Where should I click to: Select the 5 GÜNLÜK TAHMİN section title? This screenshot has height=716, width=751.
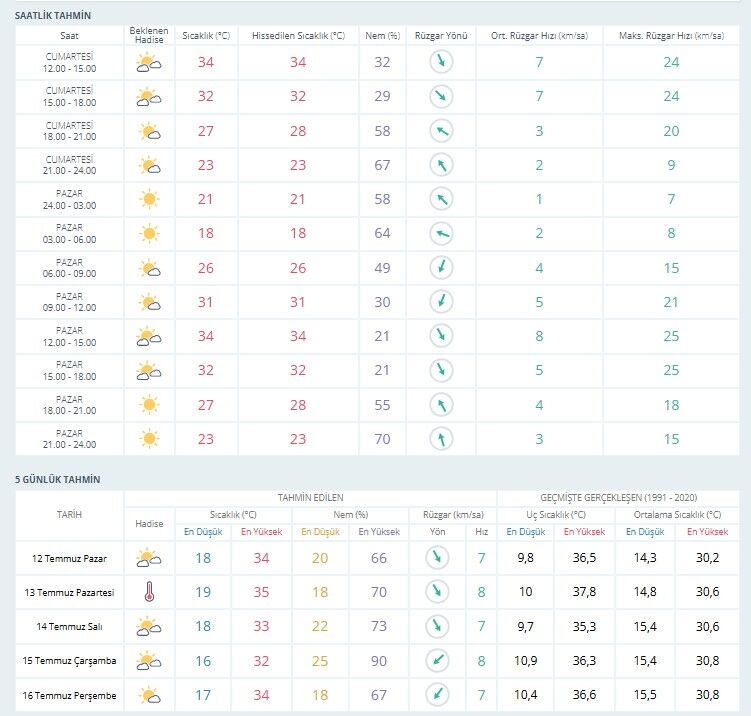[57, 479]
